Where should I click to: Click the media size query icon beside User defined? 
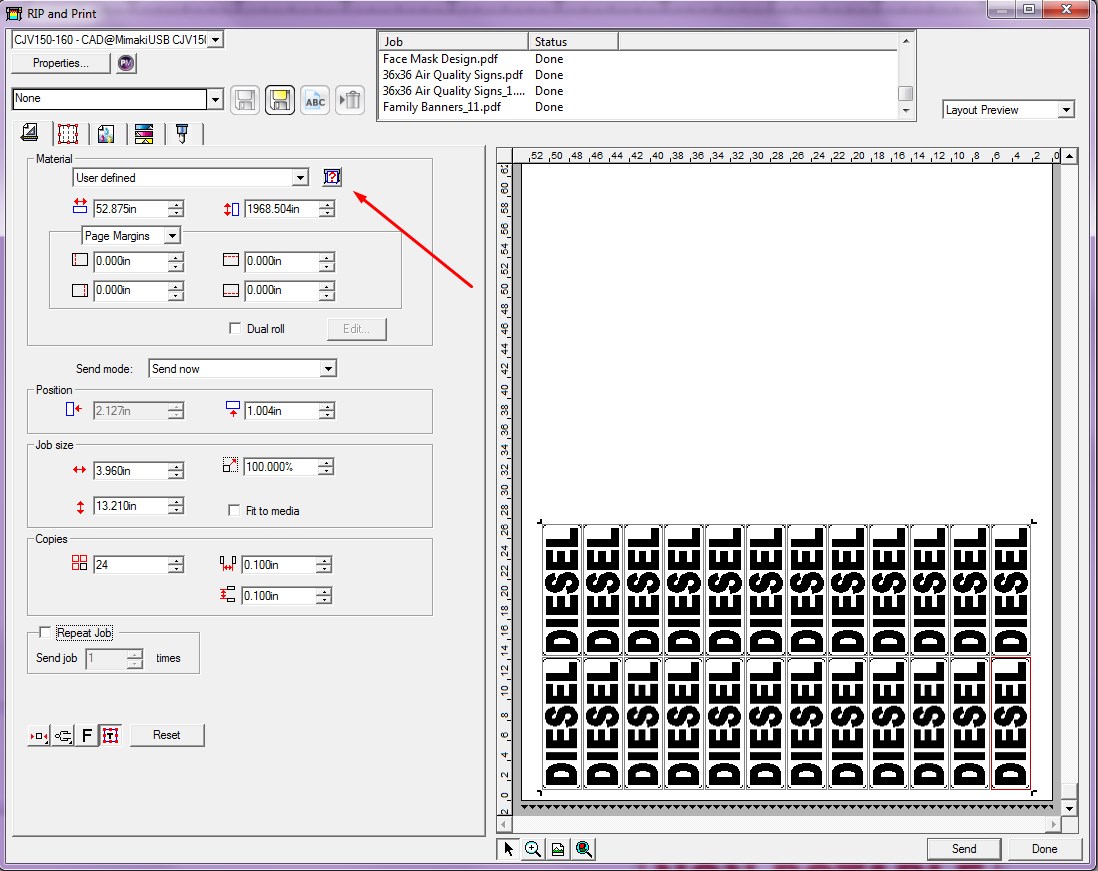[x=332, y=177]
